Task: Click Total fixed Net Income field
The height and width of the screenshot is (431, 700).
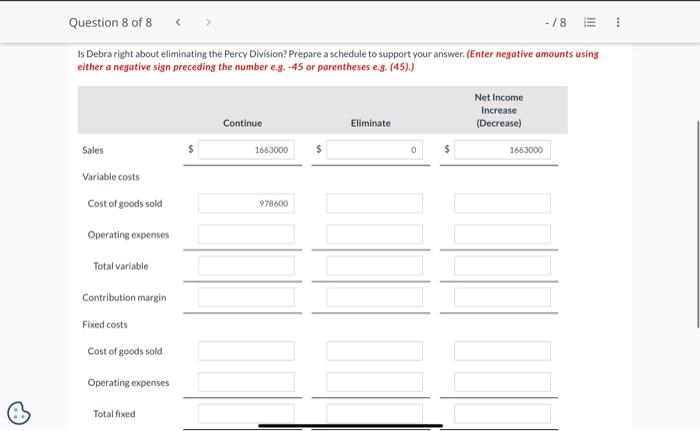Action: [x=503, y=414]
